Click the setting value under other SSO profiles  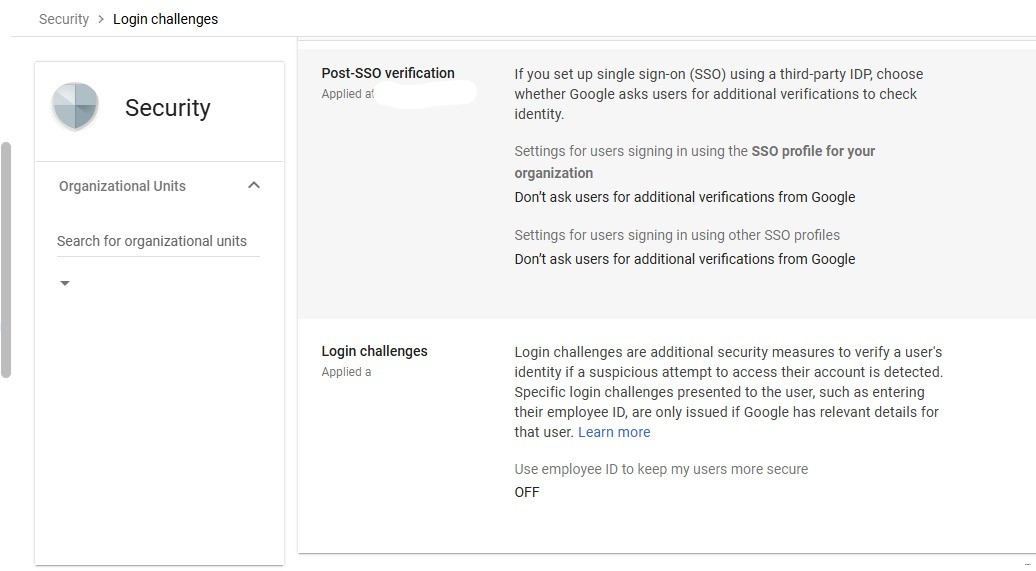685,259
